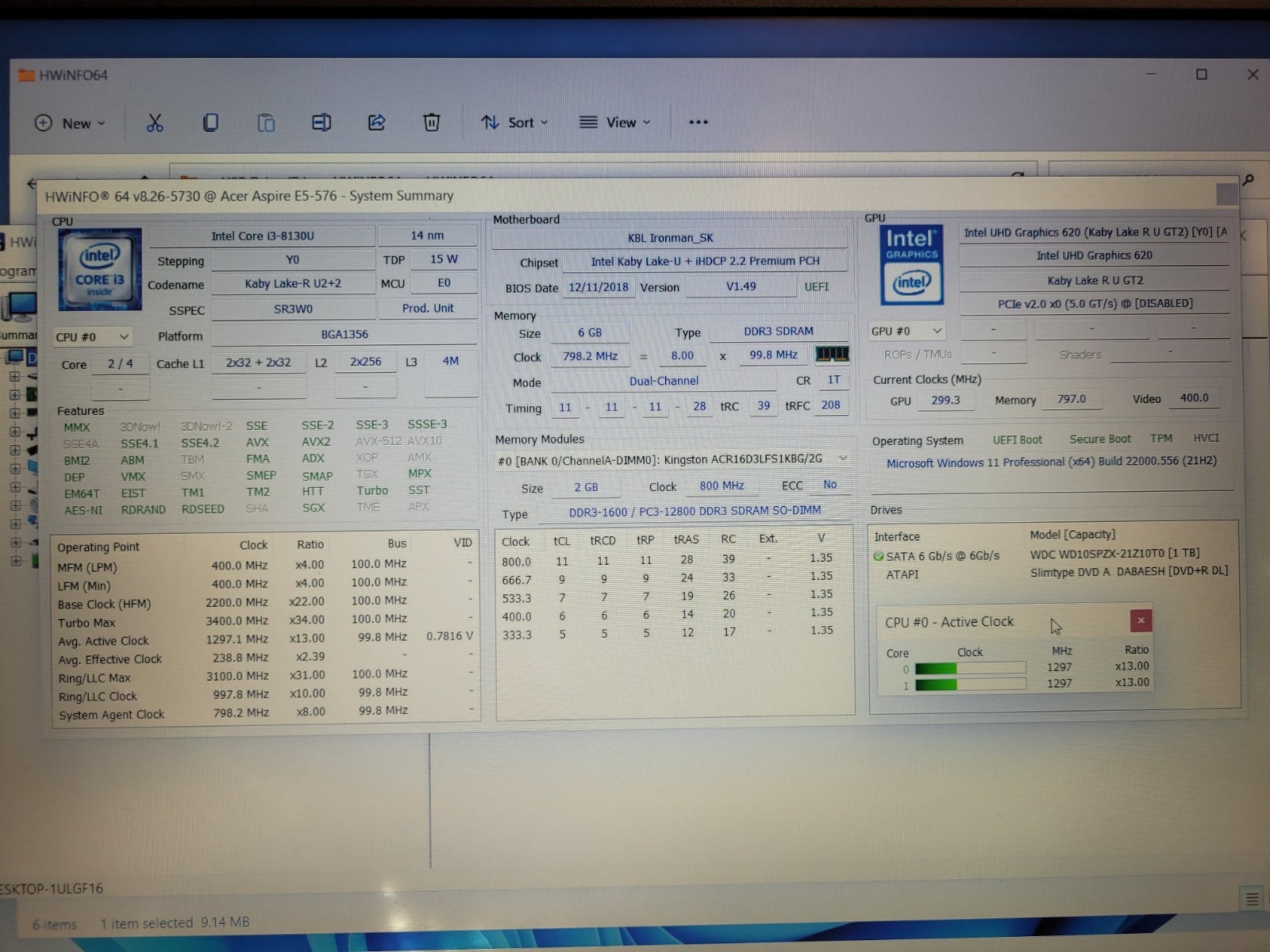Image resolution: width=1270 pixels, height=952 pixels.
Task: Click the SGX feature label
Action: [x=313, y=508]
